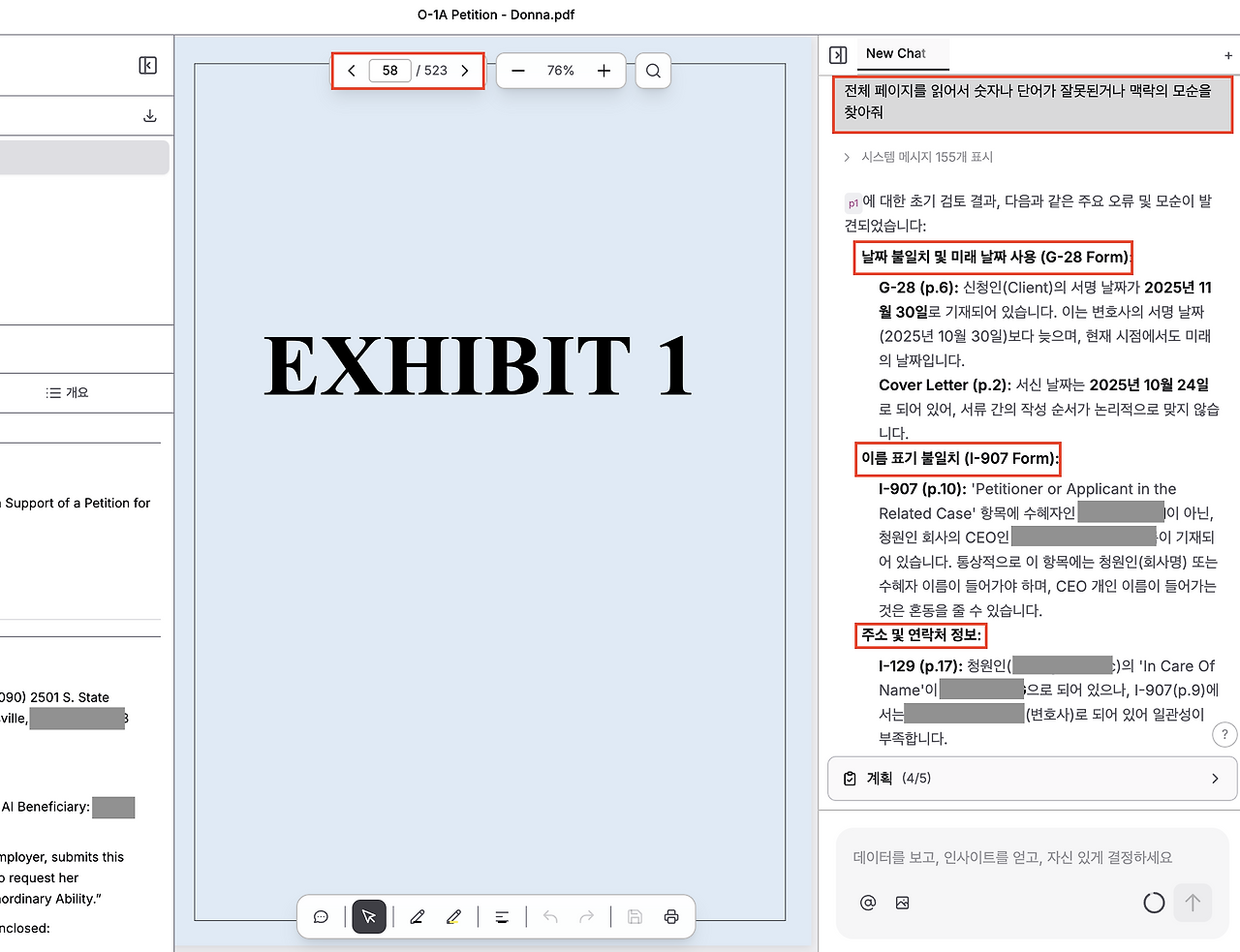Click the help question mark button
Viewport: 1240px width, 952px height.
pos(1224,734)
